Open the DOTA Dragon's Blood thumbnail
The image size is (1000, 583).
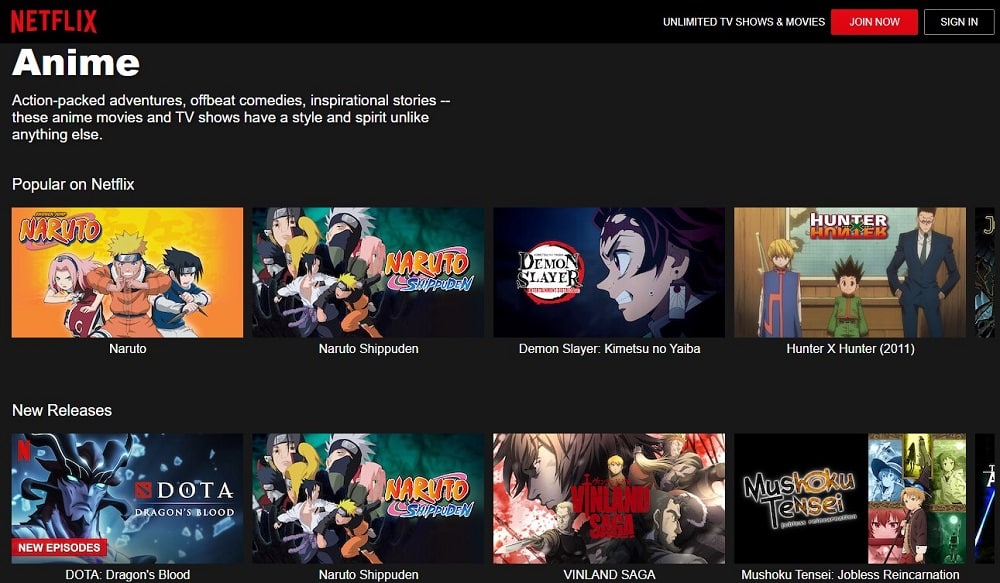[128, 499]
